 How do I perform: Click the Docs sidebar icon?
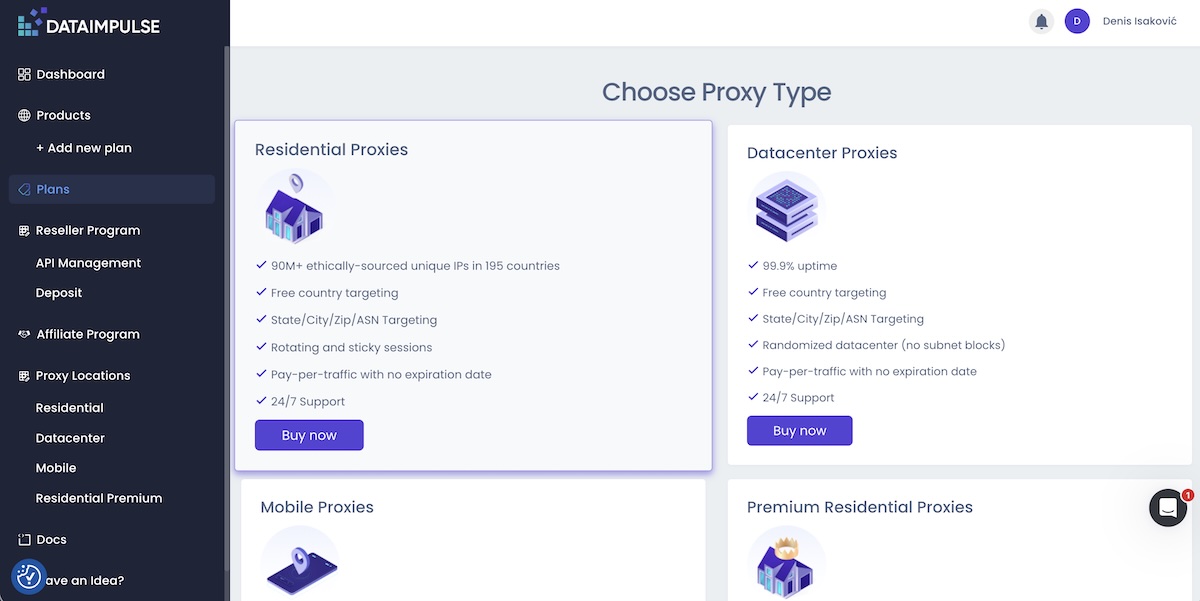pos(25,540)
